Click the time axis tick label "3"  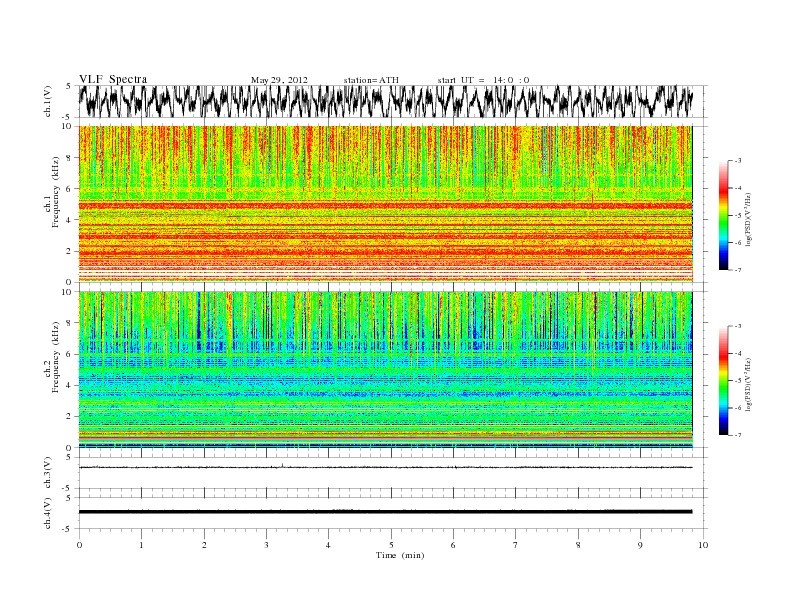(x=266, y=545)
